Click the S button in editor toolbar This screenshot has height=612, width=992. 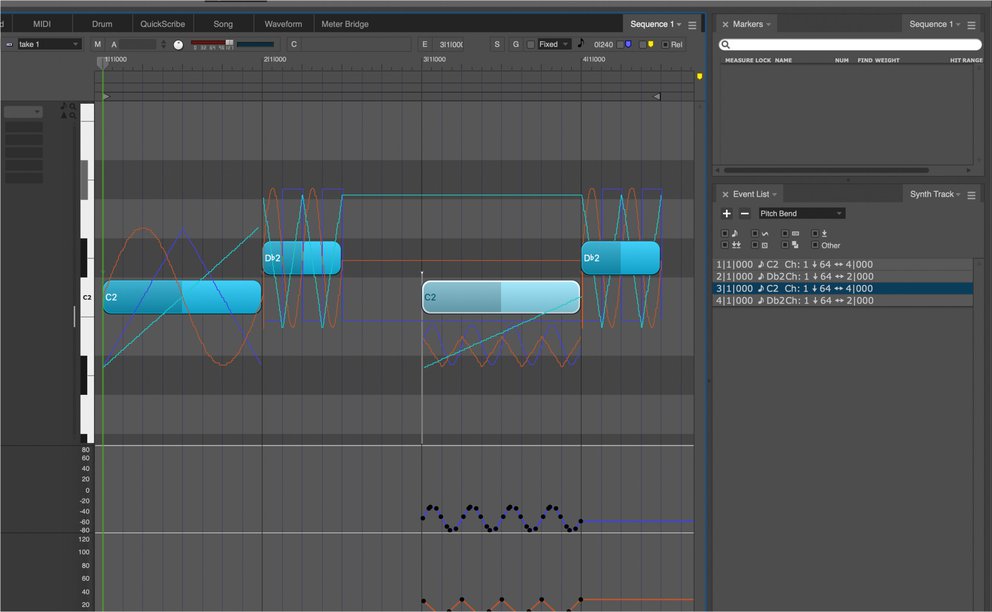(x=497, y=45)
